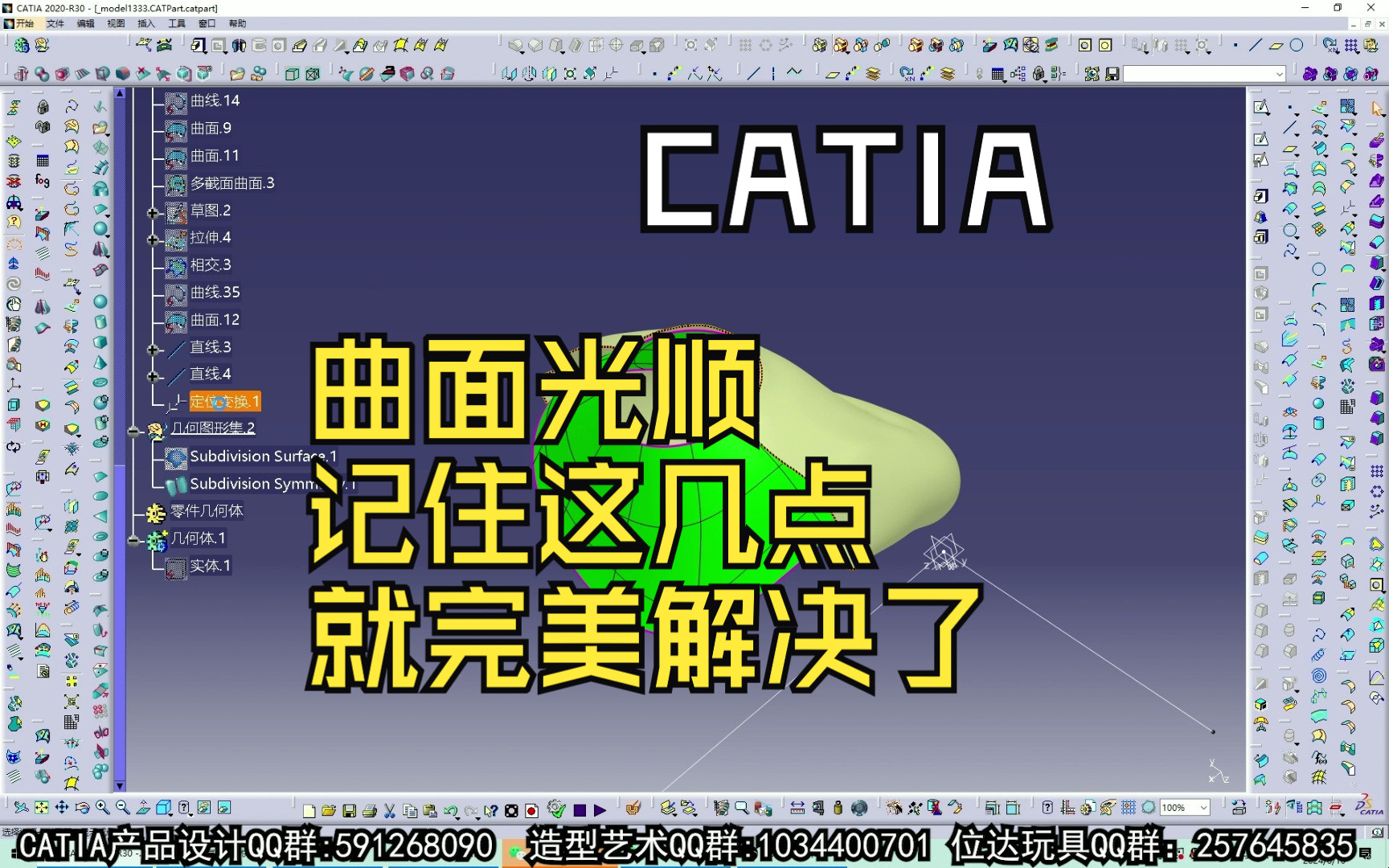
Task: Expand the 草图.2 node
Action: (152, 213)
